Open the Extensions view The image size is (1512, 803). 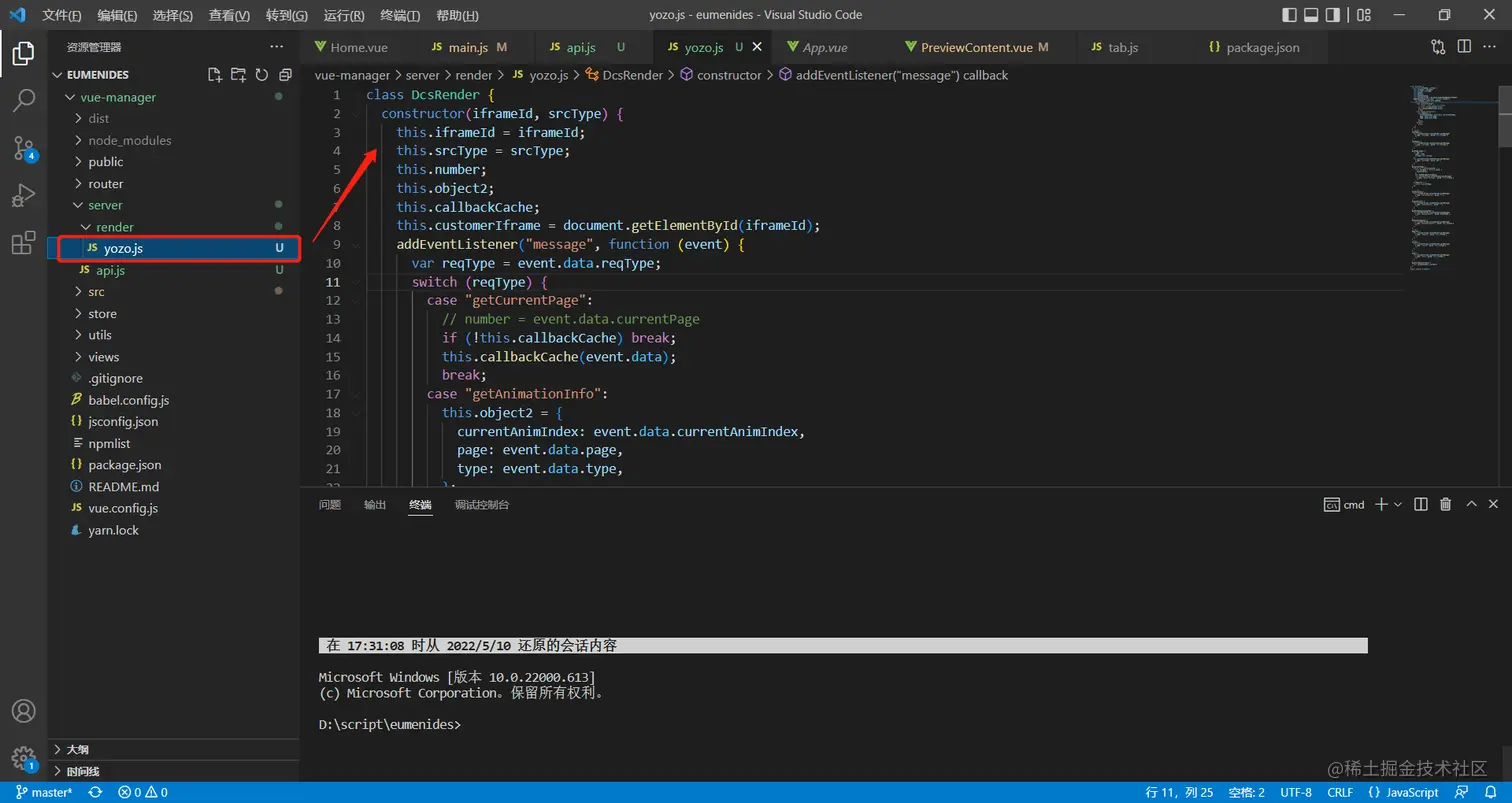(23, 243)
